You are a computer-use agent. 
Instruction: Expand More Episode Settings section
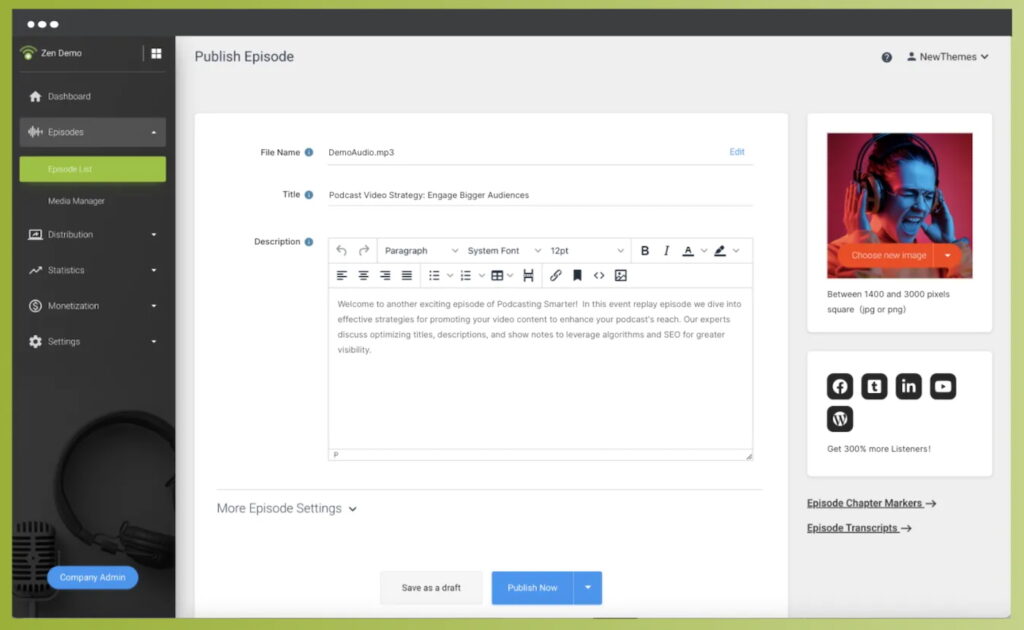(x=286, y=509)
